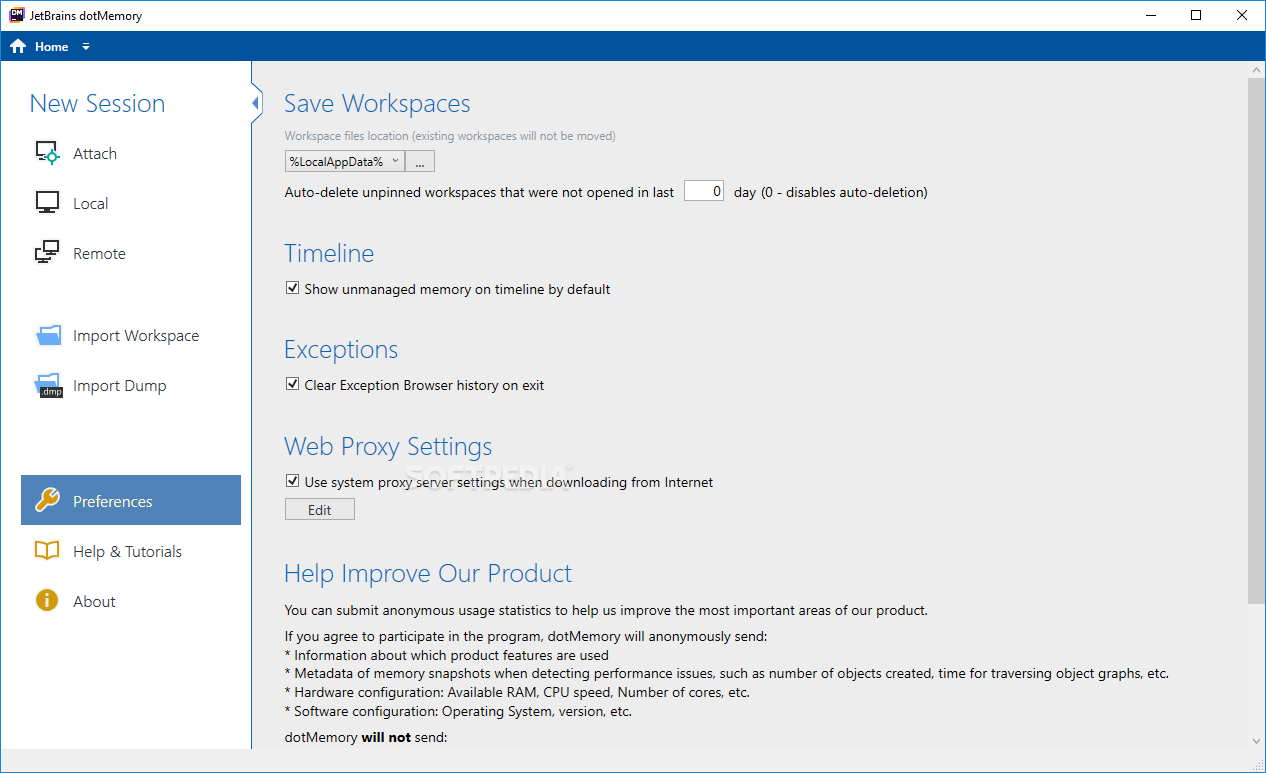Minimize the dotMemory window
The image size is (1266, 773).
tap(1150, 15)
